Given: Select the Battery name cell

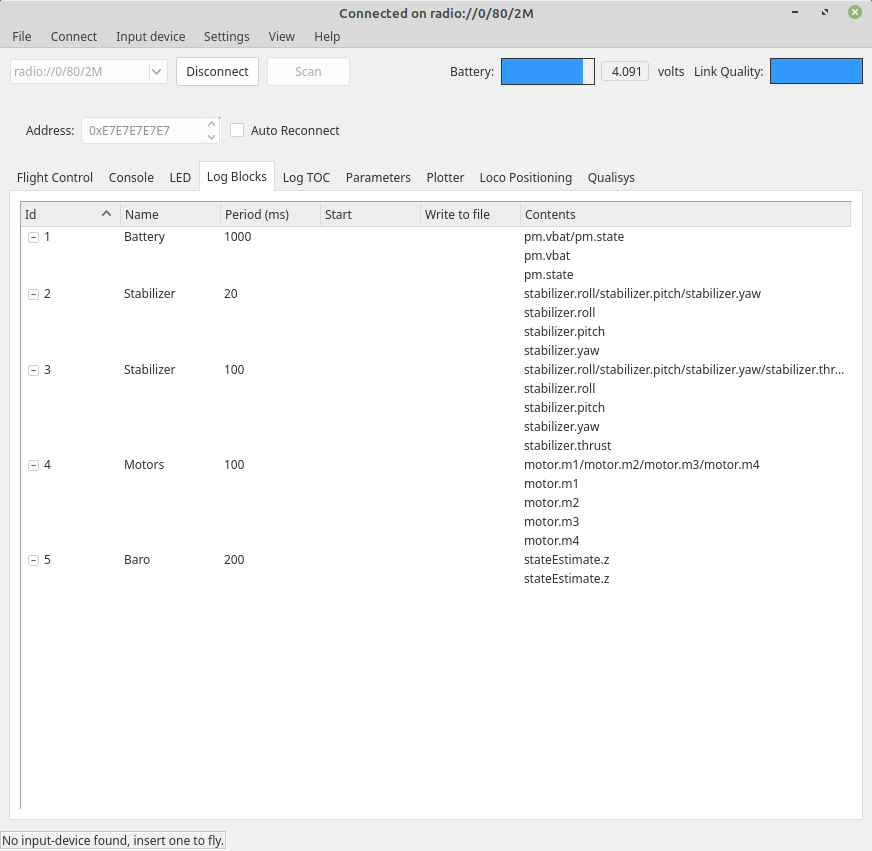Looking at the screenshot, I should pyautogui.click(x=145, y=237).
